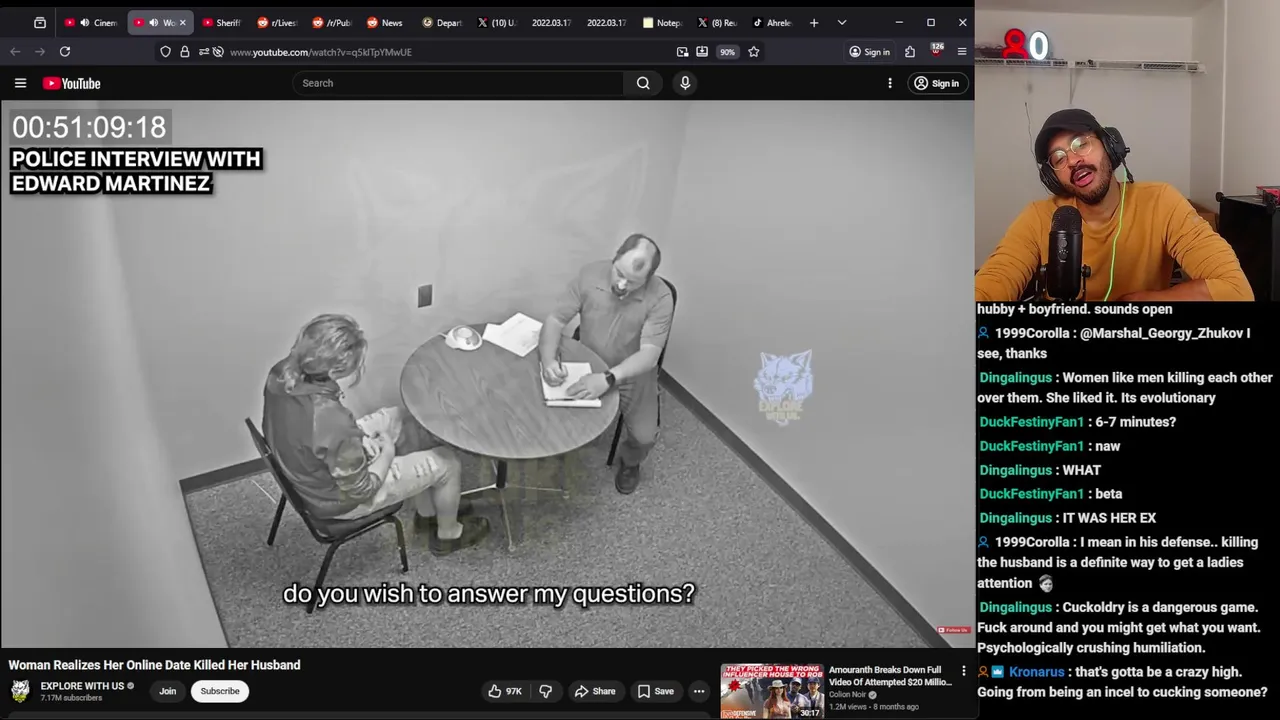Mute the active YouTube tab audio
This screenshot has height=720, width=1280.
click(153, 22)
